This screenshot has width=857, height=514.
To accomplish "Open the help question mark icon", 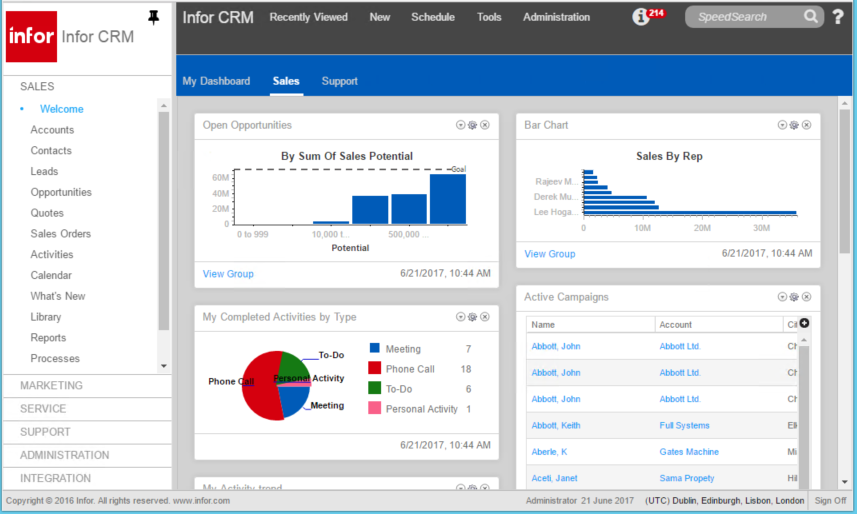I will 838,17.
